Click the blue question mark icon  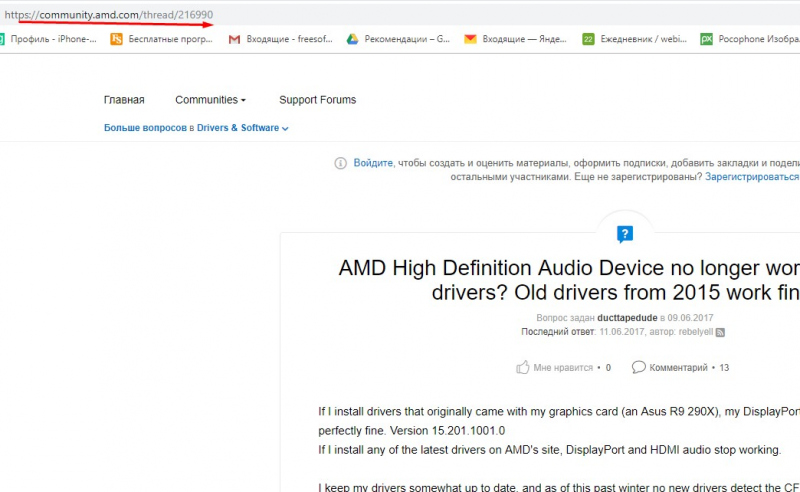tap(625, 234)
